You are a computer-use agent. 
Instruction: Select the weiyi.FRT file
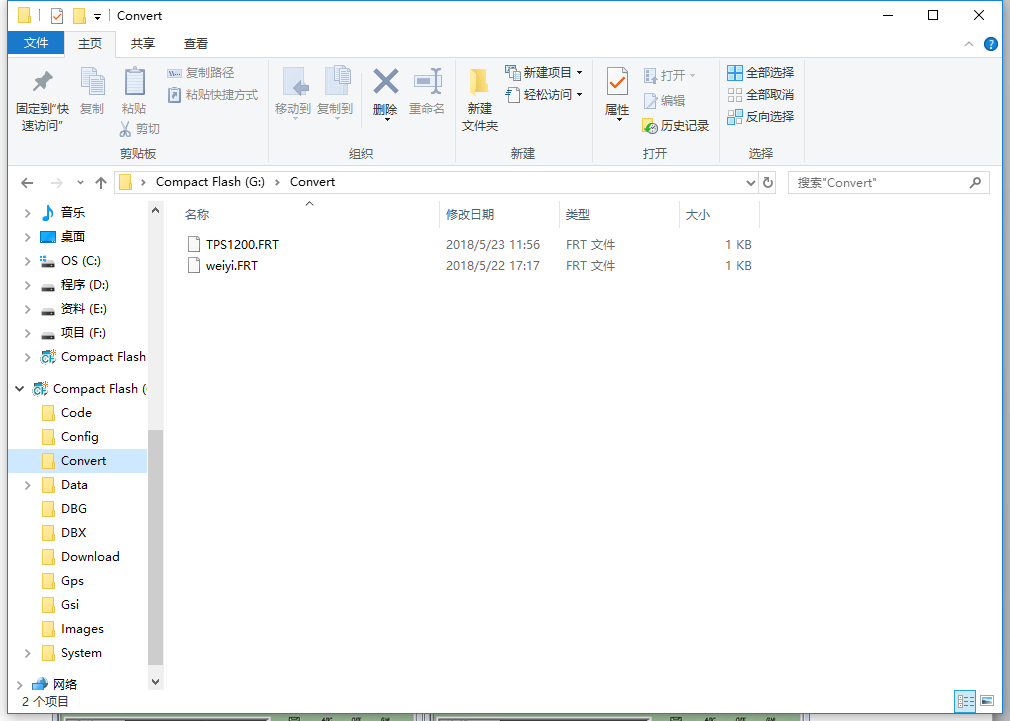coord(232,265)
